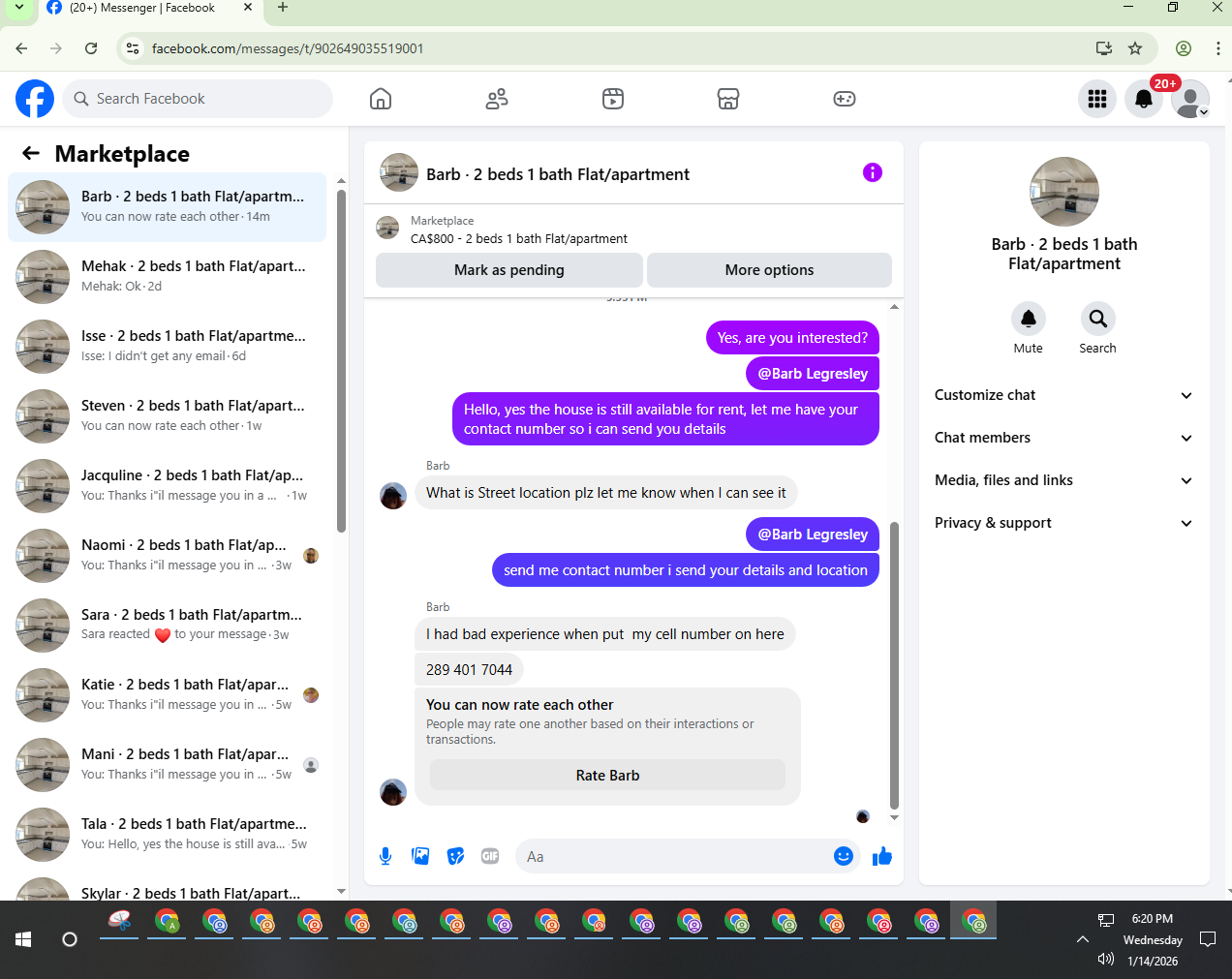
Task: Open the account profile avatar menu
Action: (1190, 99)
